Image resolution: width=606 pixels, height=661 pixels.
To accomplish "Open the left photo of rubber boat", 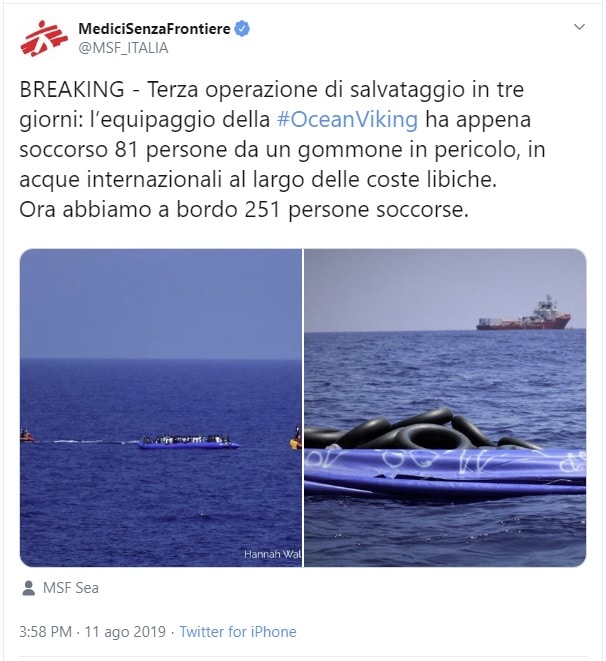I will point(161,408).
